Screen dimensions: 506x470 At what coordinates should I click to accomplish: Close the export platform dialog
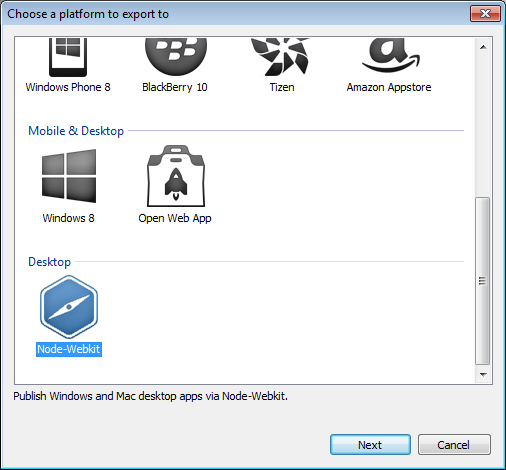click(485, 14)
